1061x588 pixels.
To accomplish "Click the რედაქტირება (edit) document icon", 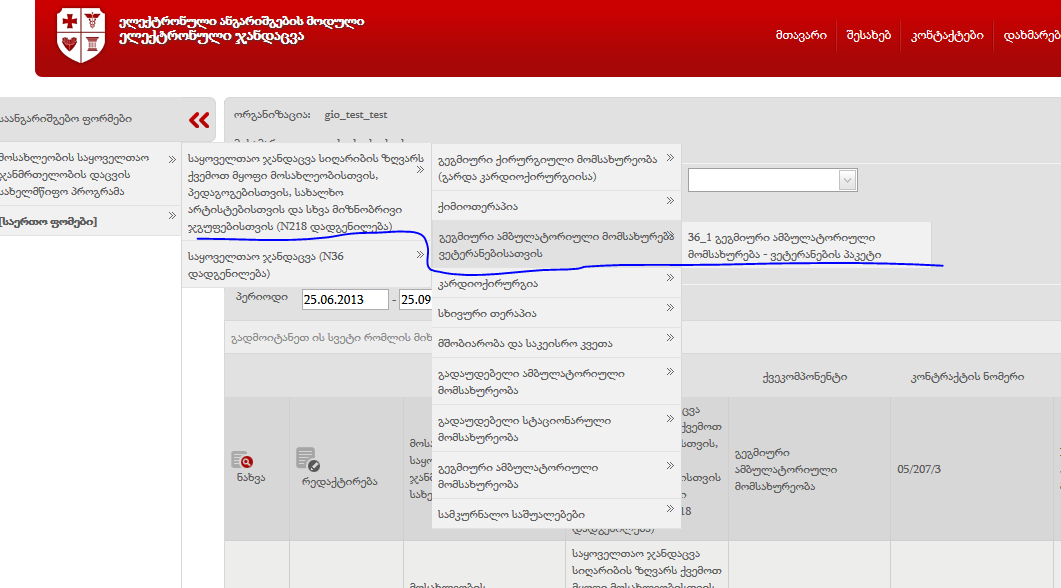I will (x=308, y=460).
